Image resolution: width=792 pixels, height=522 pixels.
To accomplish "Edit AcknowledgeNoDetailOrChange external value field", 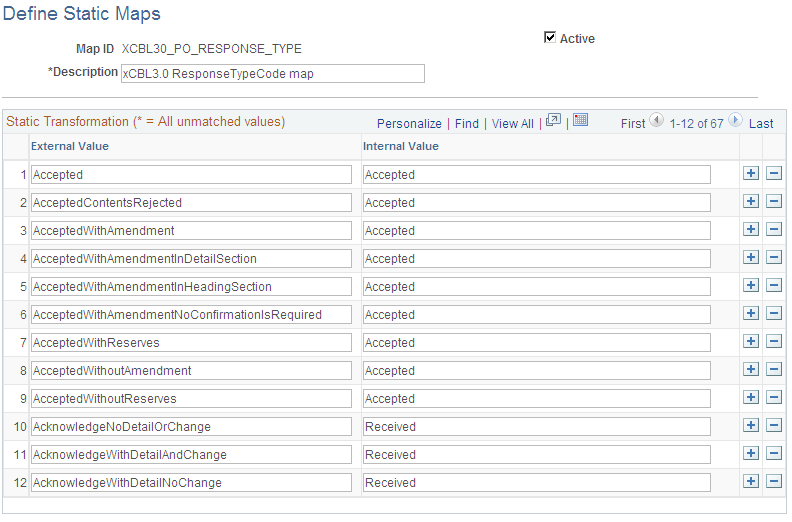I will click(191, 427).
